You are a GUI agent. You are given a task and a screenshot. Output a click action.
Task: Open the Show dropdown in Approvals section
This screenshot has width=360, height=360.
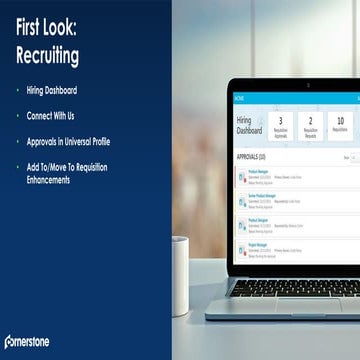click(355, 157)
